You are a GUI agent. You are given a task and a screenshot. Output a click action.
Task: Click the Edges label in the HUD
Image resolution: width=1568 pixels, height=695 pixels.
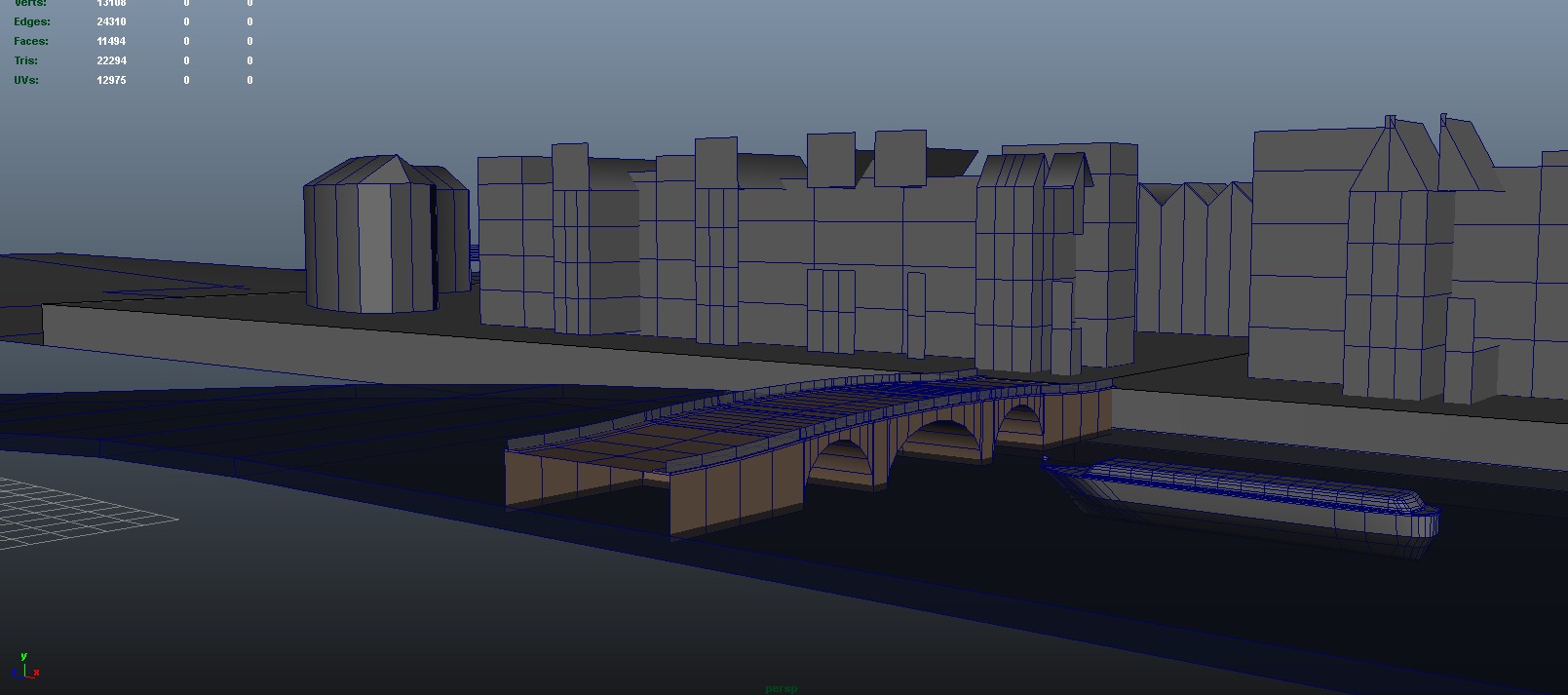(32, 21)
